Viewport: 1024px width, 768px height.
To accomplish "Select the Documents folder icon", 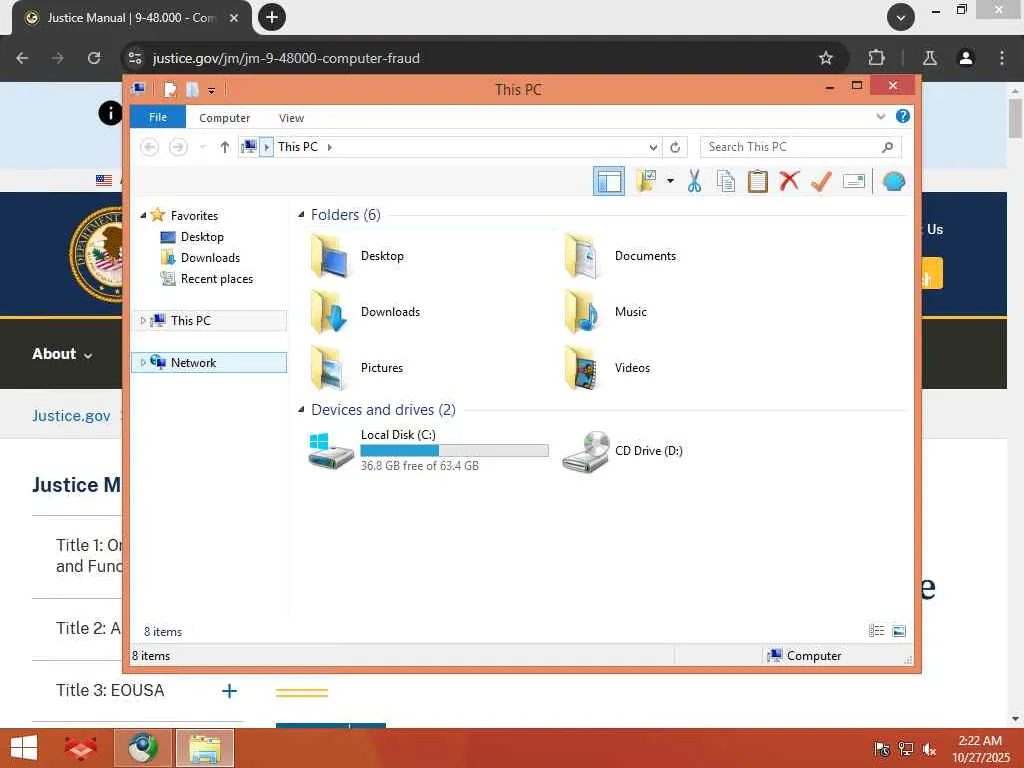I will [x=583, y=255].
